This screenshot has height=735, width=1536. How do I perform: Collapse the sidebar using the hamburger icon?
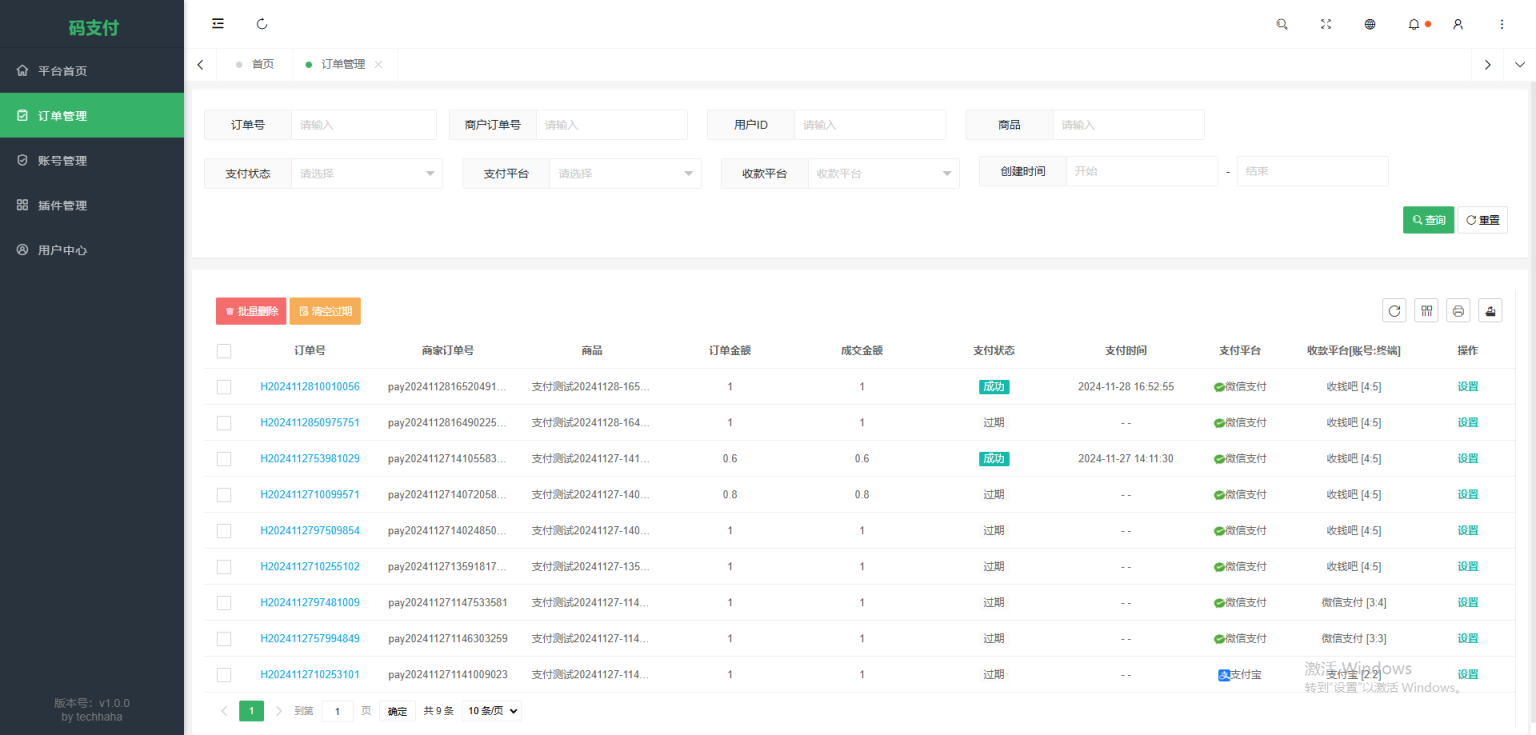click(x=218, y=23)
